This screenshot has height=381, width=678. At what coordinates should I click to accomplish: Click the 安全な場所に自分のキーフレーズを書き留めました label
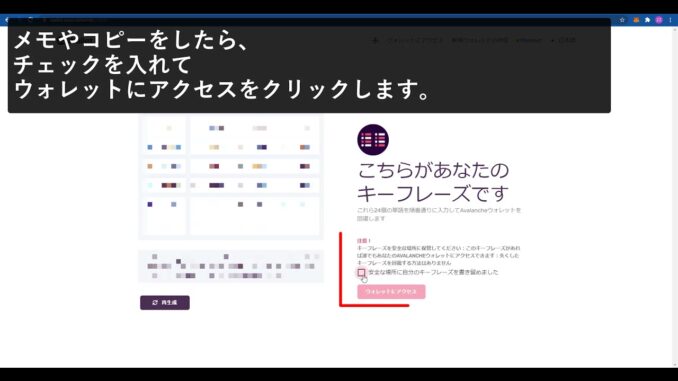coord(433,272)
